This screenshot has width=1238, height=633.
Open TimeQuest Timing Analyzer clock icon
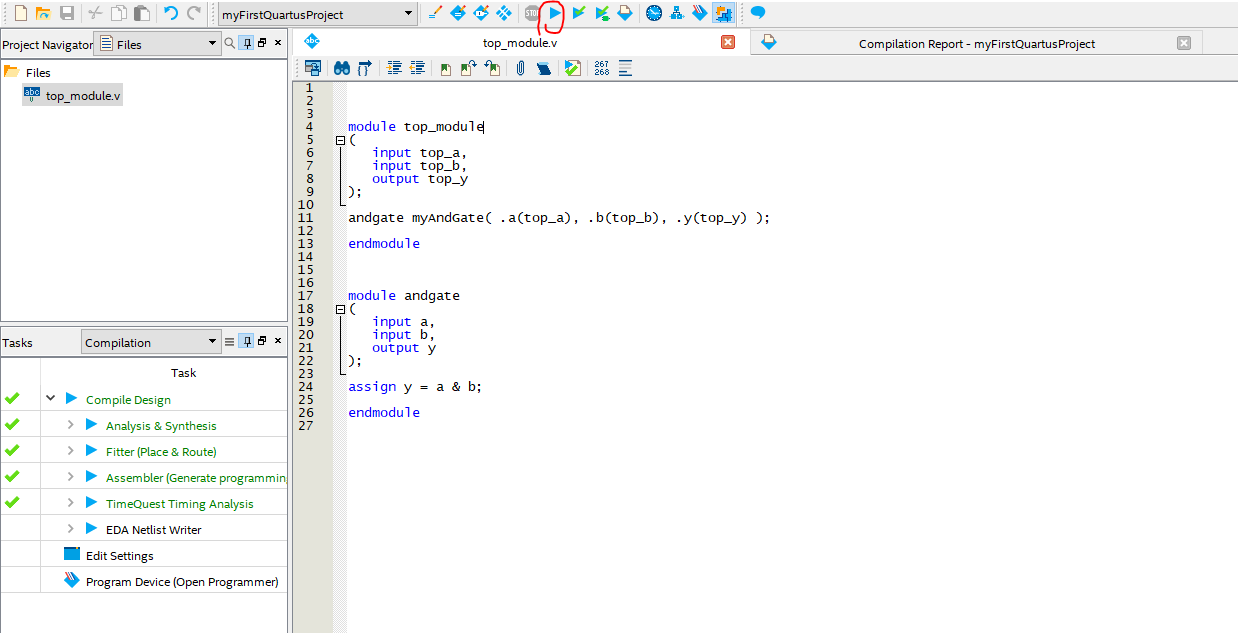coord(654,13)
